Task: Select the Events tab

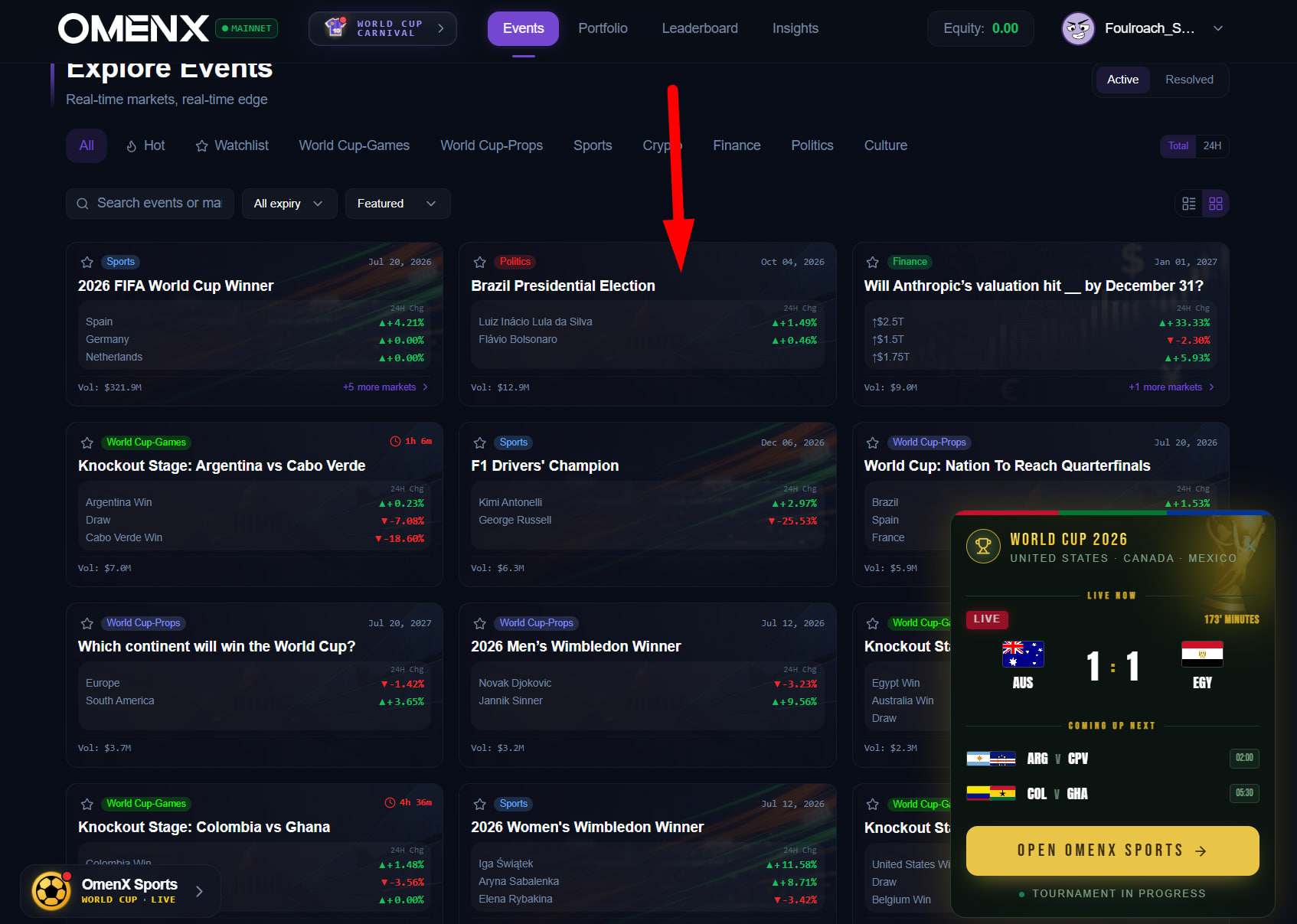Action: point(523,28)
